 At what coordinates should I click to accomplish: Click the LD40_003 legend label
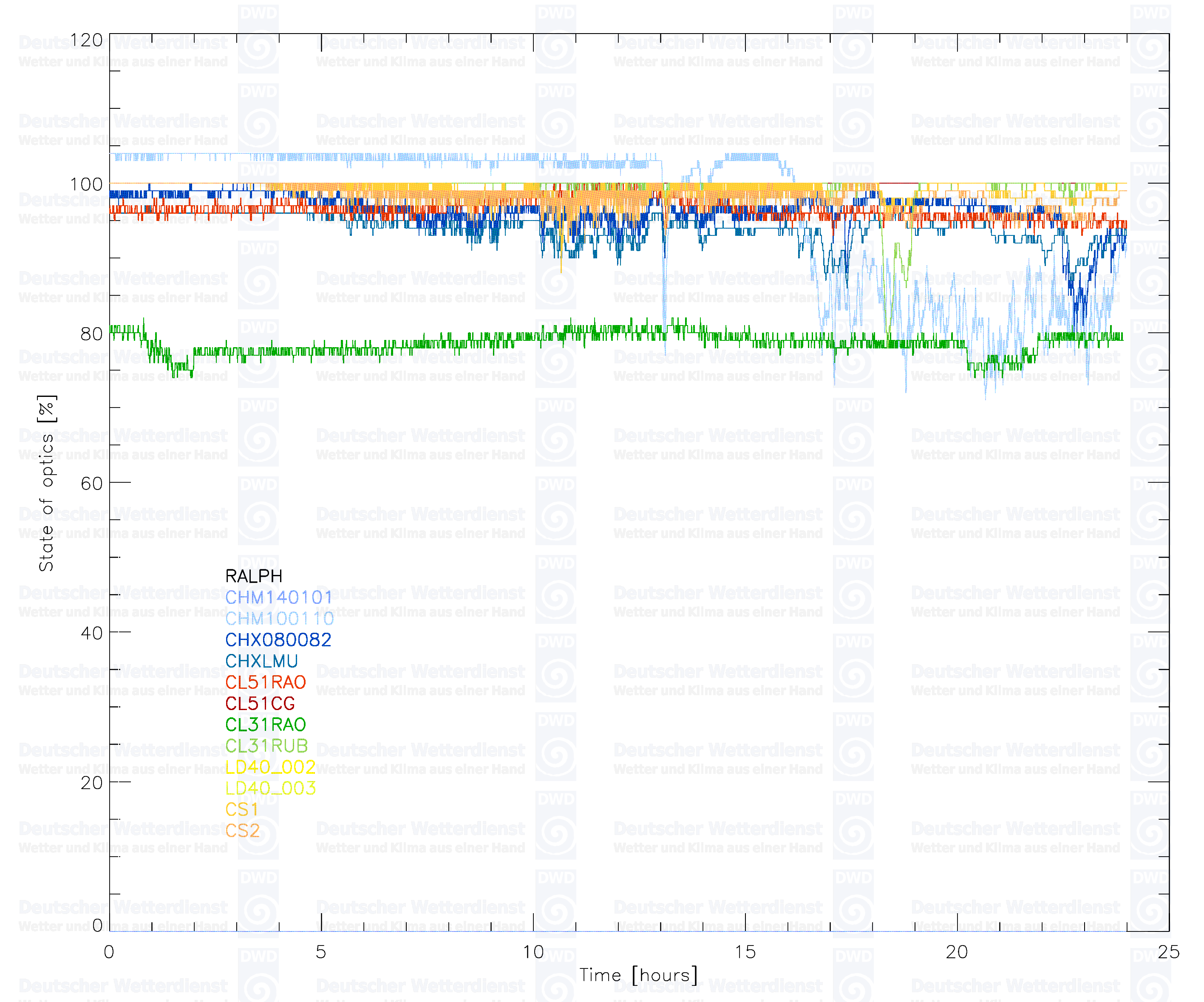point(270,788)
